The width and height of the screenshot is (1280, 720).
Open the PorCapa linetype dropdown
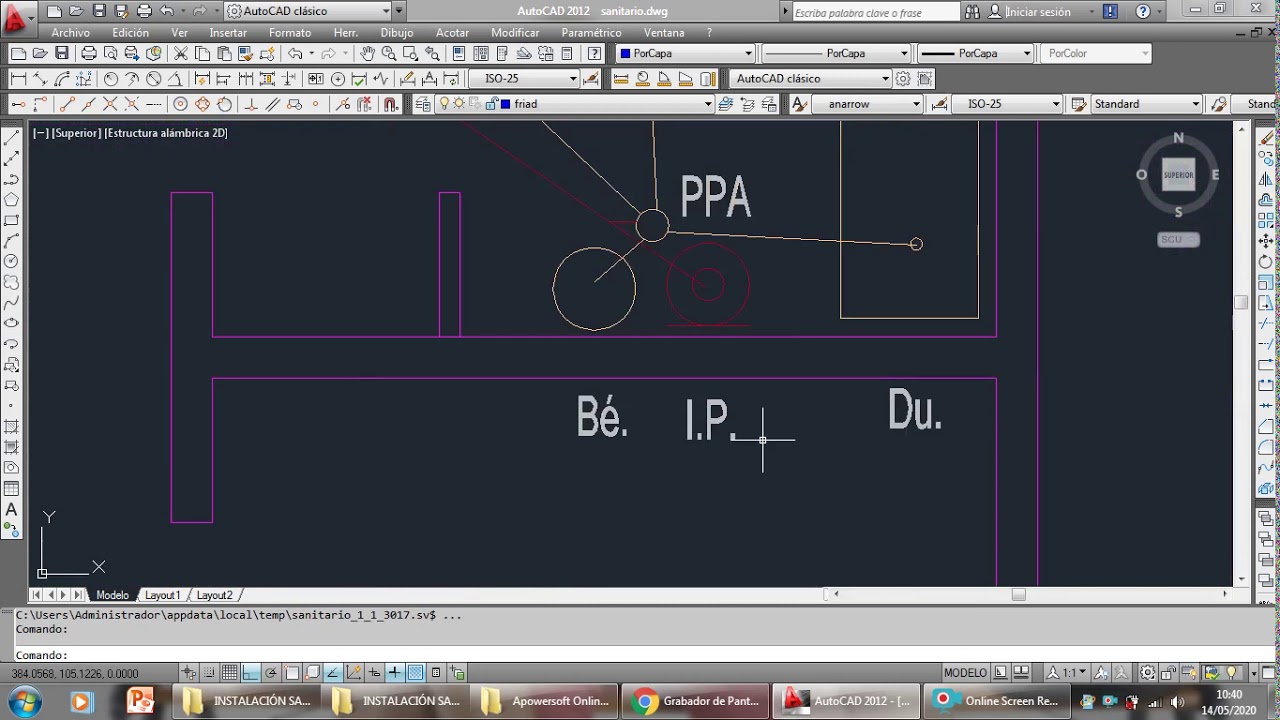pyautogui.click(x=836, y=53)
